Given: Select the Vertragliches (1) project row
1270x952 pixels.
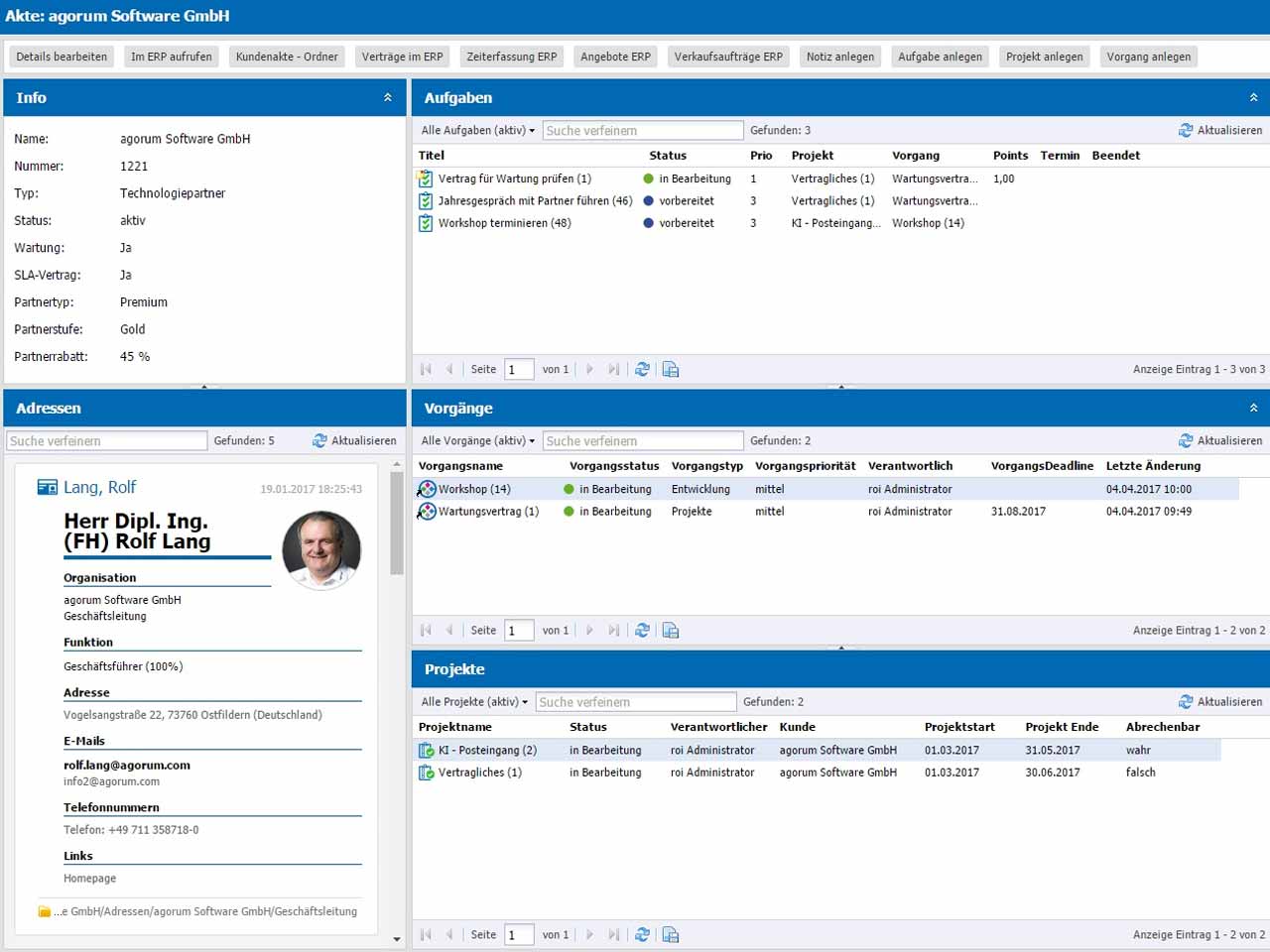Looking at the screenshot, I should pyautogui.click(x=819, y=772).
